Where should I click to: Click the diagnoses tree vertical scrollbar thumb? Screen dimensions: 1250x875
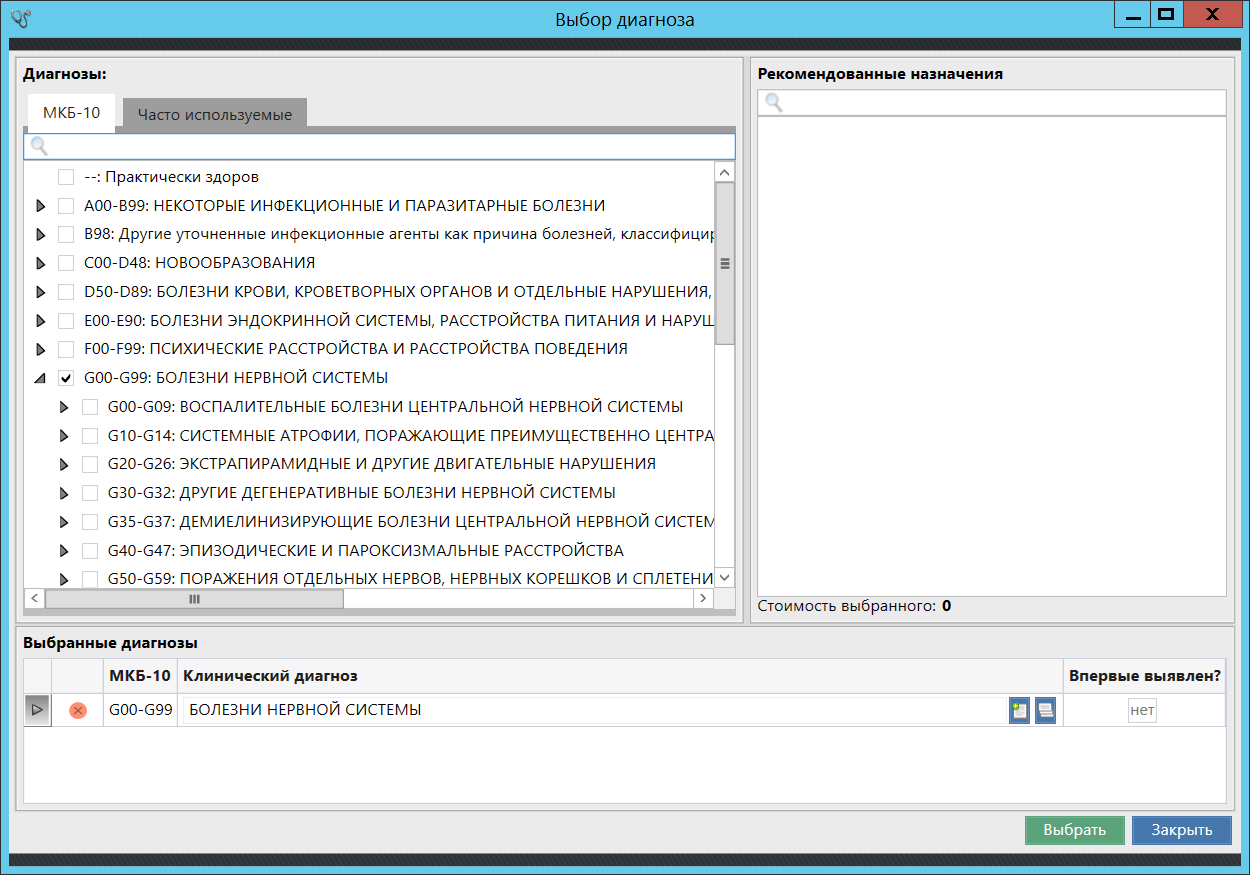point(725,264)
